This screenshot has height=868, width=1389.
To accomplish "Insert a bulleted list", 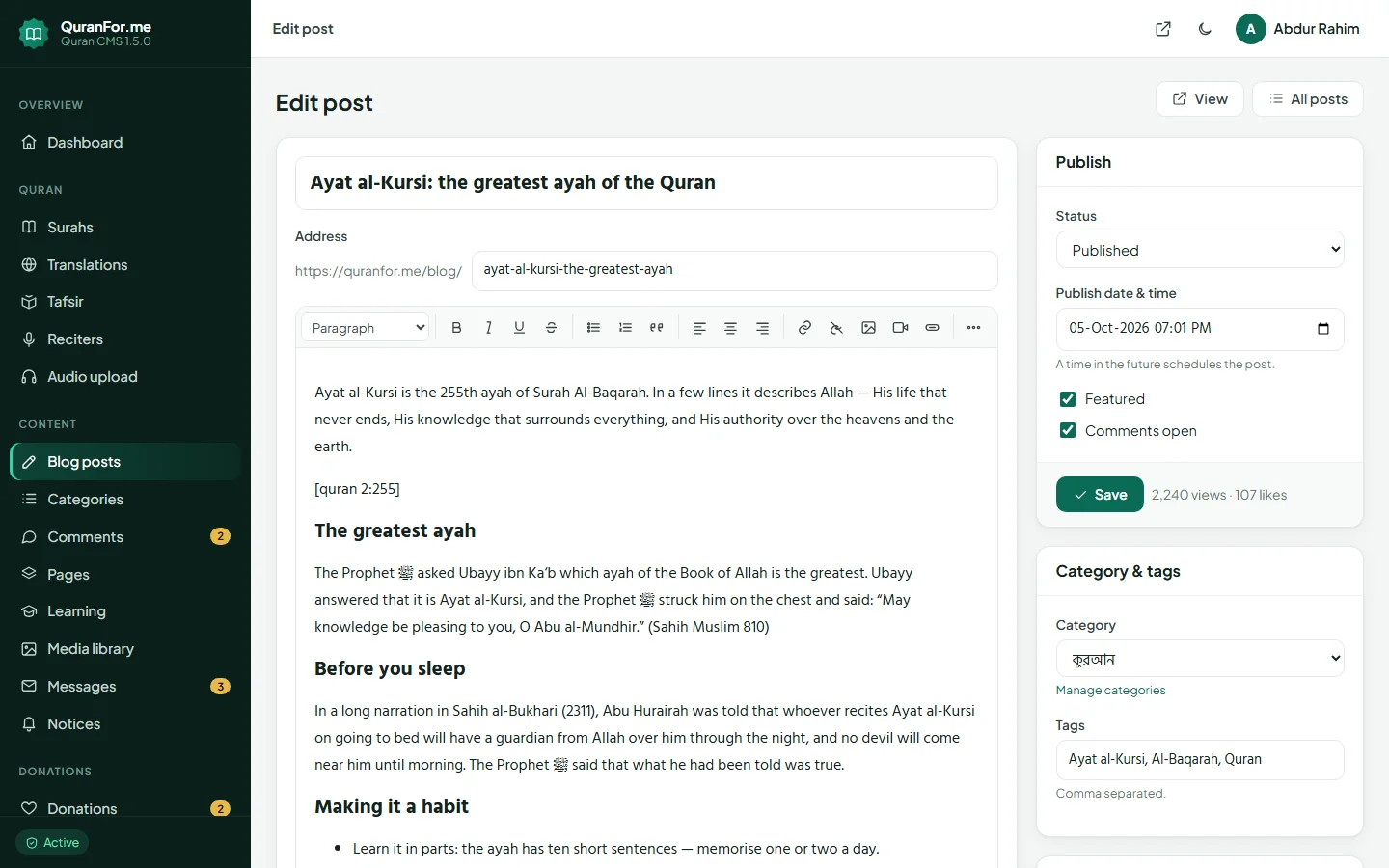I will (x=593, y=328).
